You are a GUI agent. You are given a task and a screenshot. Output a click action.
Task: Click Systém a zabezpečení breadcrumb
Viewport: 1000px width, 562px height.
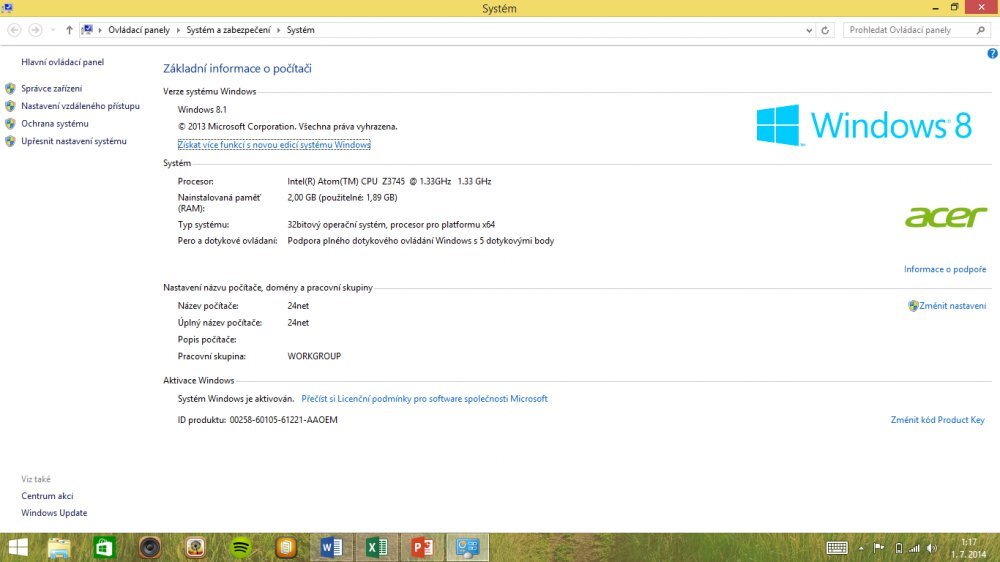[x=228, y=30]
